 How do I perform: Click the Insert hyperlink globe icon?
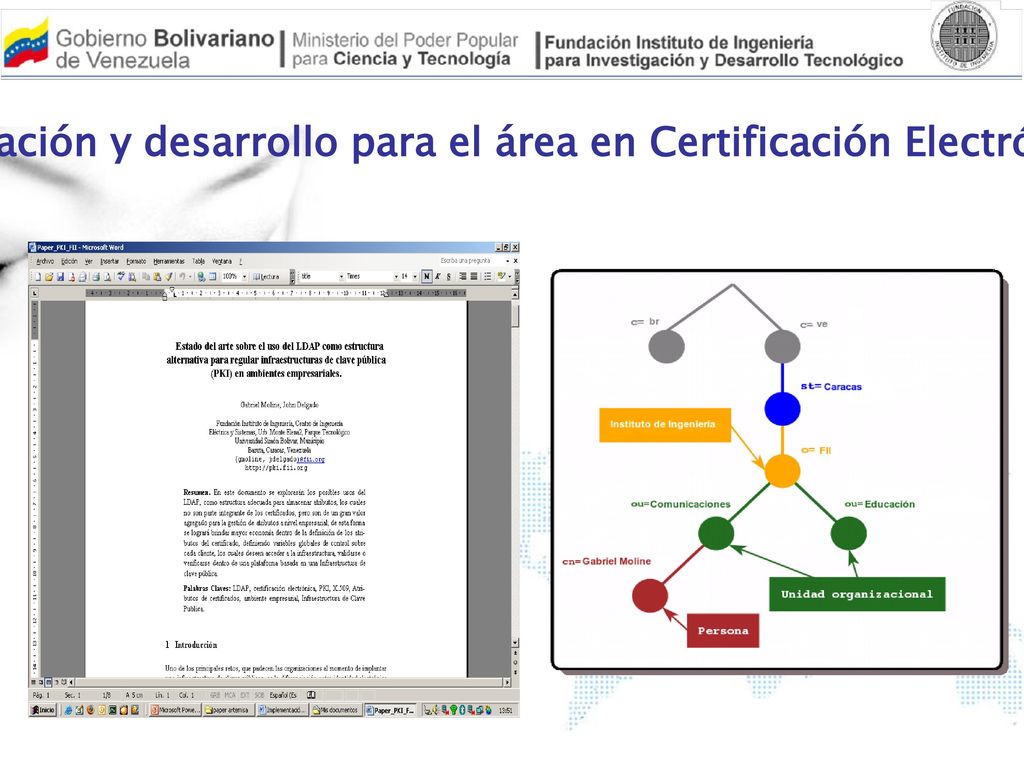pos(201,277)
